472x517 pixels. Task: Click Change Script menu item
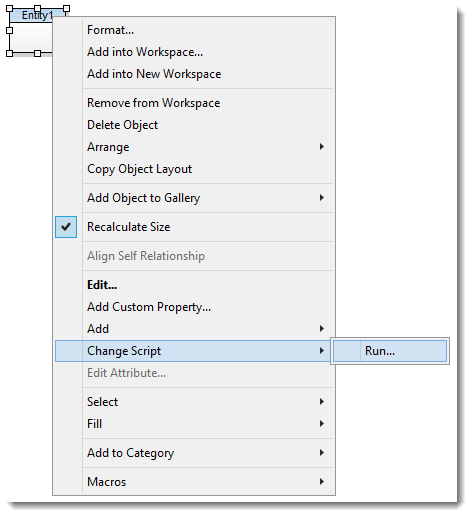[194, 351]
